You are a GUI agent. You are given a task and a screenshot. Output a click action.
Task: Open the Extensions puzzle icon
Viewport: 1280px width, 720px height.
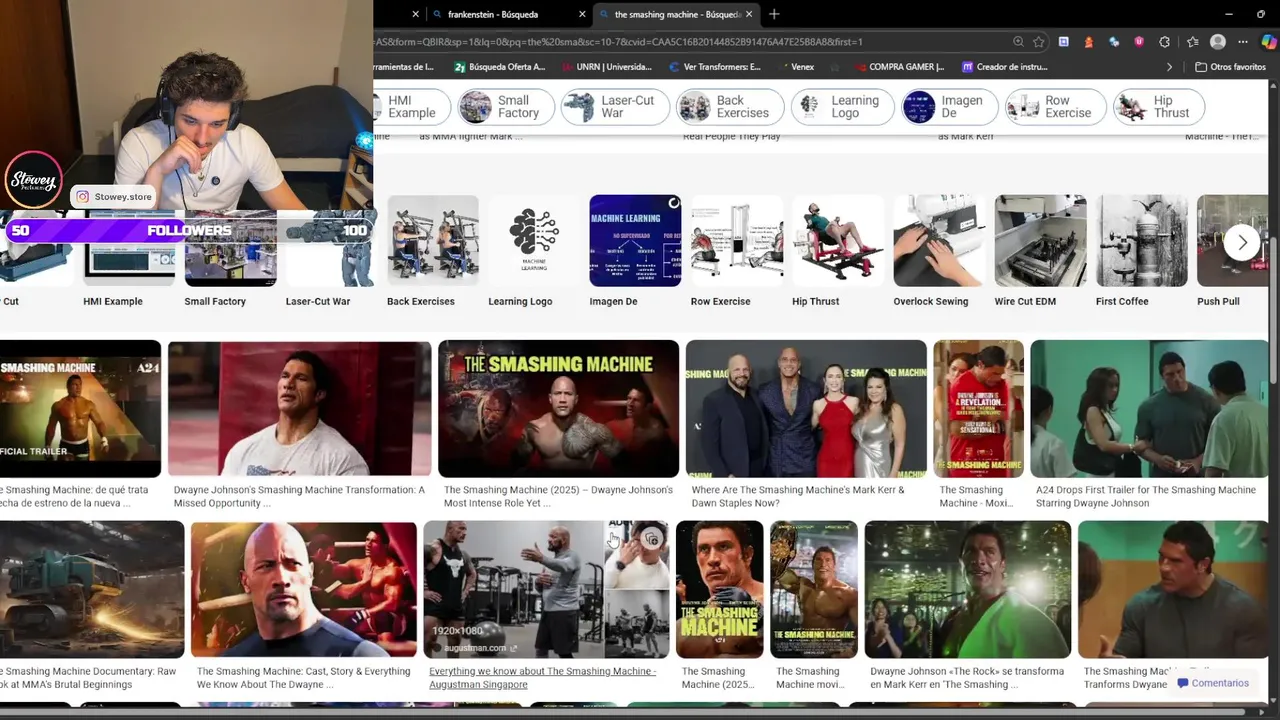point(1164,42)
